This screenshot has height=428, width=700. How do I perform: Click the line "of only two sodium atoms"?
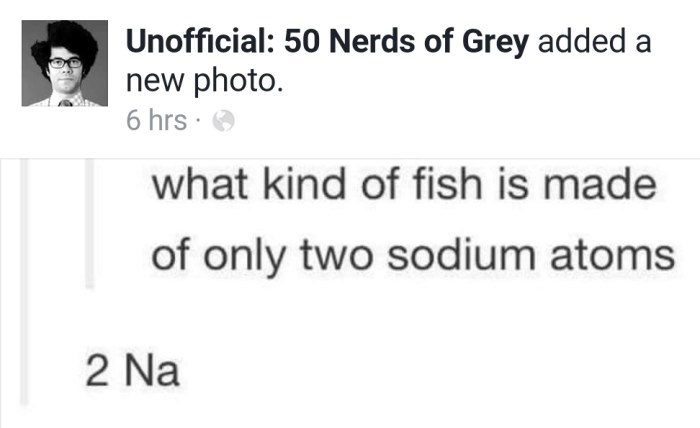[413, 255]
